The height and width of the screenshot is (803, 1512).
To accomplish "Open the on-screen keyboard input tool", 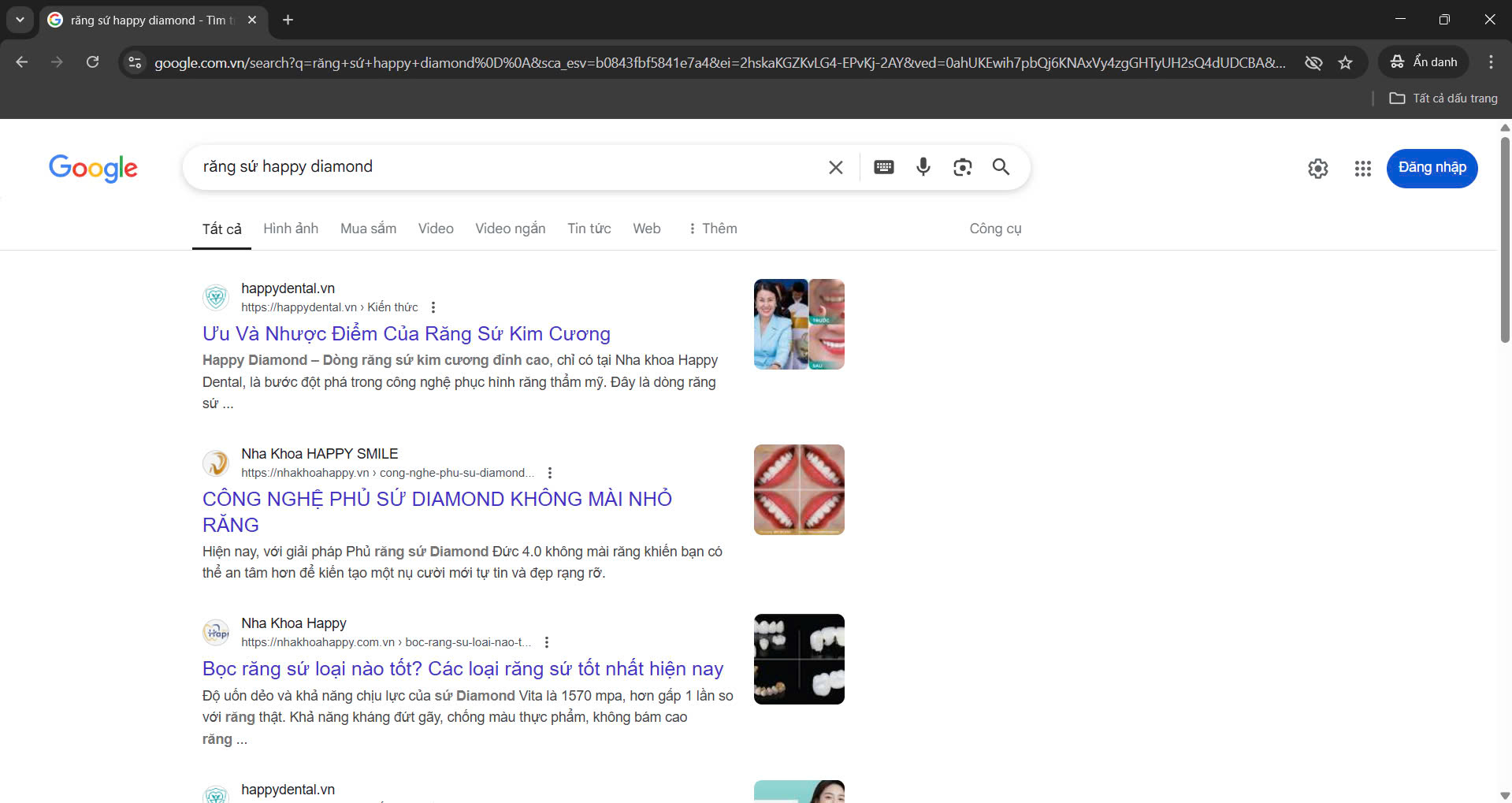I will click(884, 167).
